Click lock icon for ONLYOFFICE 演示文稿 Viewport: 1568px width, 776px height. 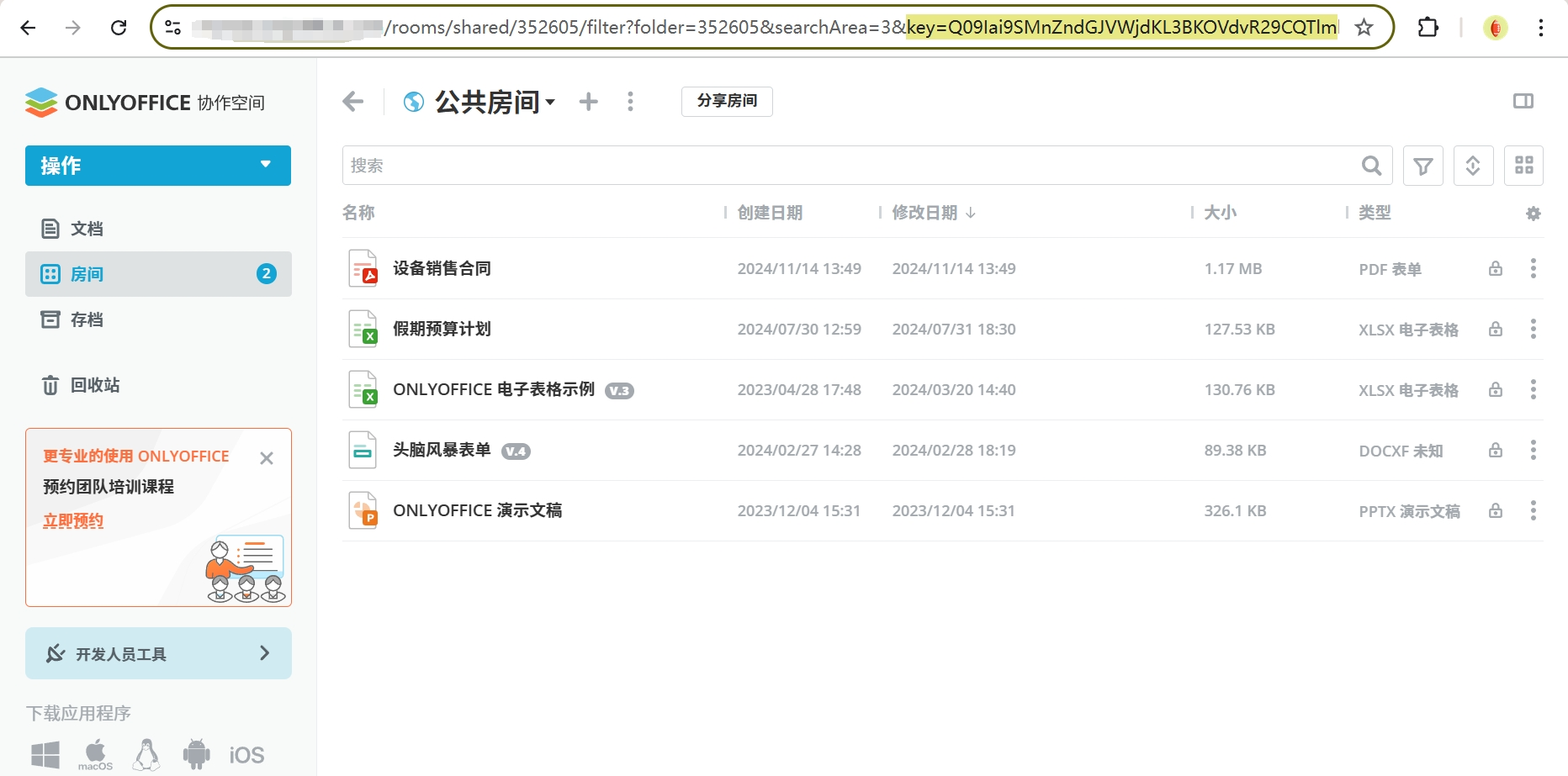[1496, 510]
